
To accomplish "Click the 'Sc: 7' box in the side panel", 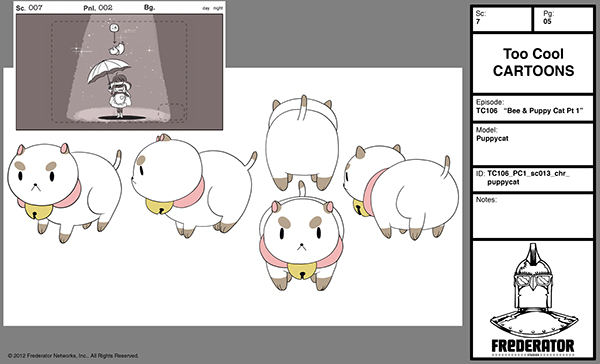I will (x=502, y=18).
